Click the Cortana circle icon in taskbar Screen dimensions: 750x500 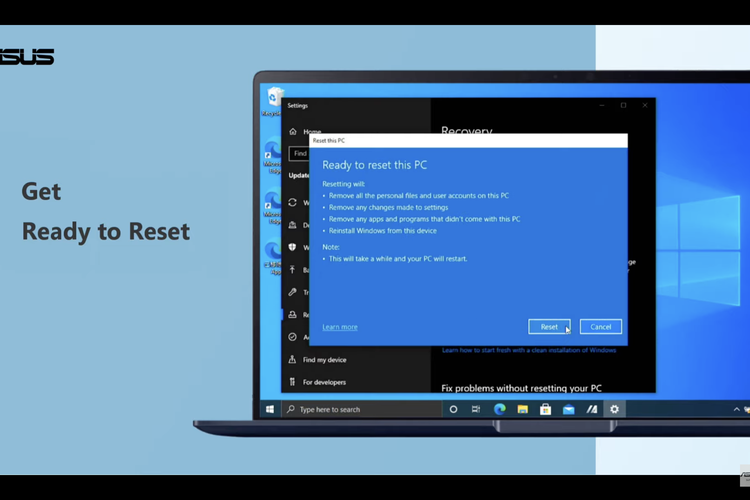tap(453, 409)
